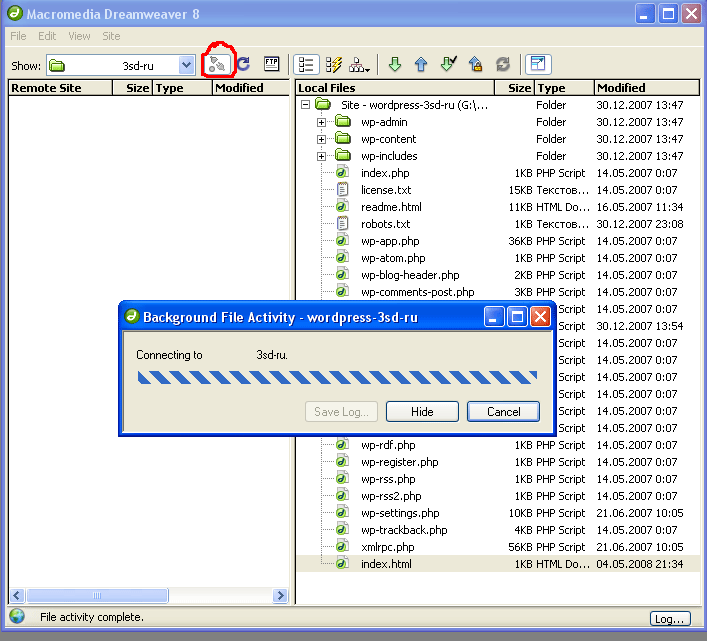Image resolution: width=707 pixels, height=641 pixels.
Task: Click the license.txt document icon
Action: pyautogui.click(x=342, y=189)
